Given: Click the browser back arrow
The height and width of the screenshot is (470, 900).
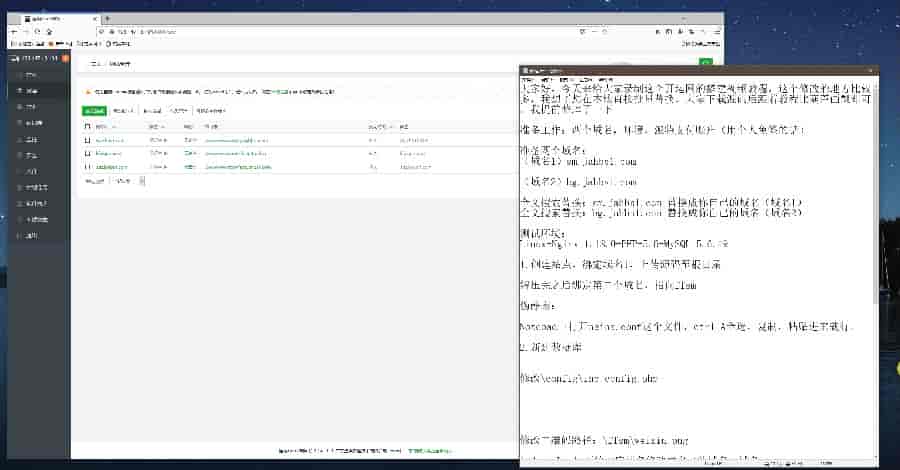Looking at the screenshot, I should pos(13,32).
